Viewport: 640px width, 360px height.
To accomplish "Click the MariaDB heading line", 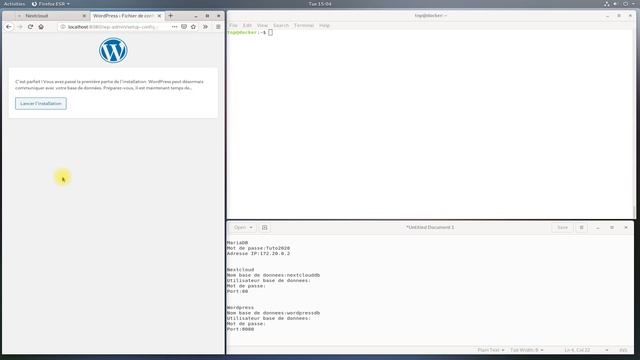I will (238, 243).
